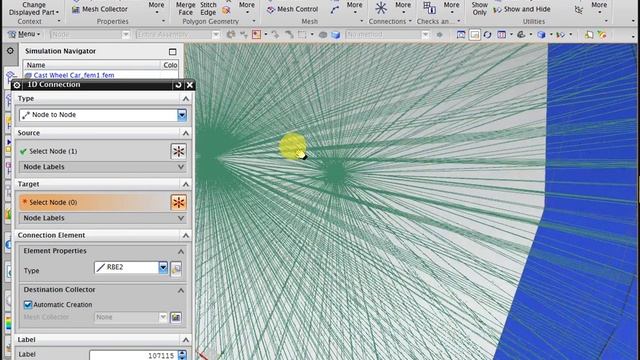The height and width of the screenshot is (360, 640).
Task: Click the blue cube view icon in selection bar
Action: click(x=336, y=35)
